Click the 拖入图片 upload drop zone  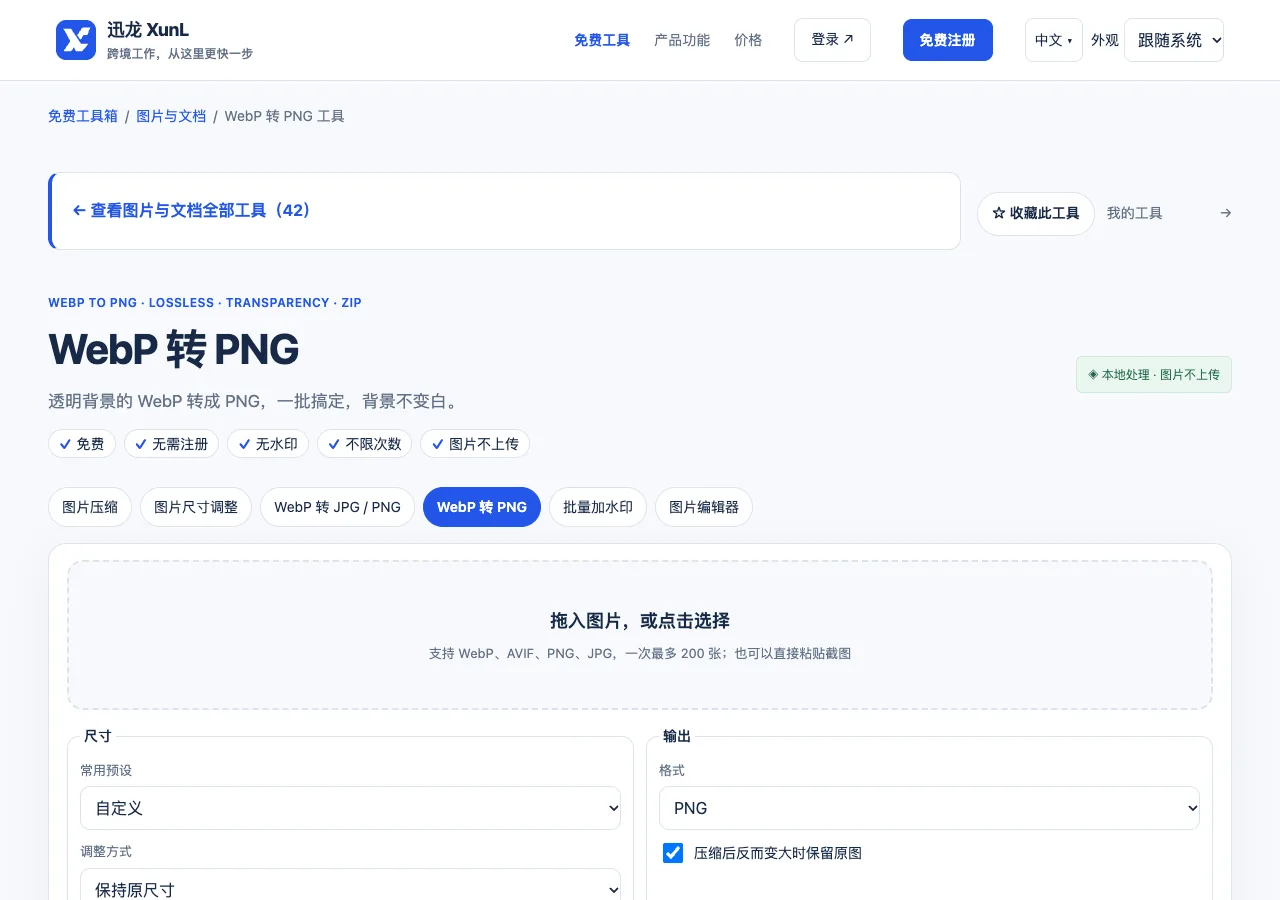click(x=640, y=635)
